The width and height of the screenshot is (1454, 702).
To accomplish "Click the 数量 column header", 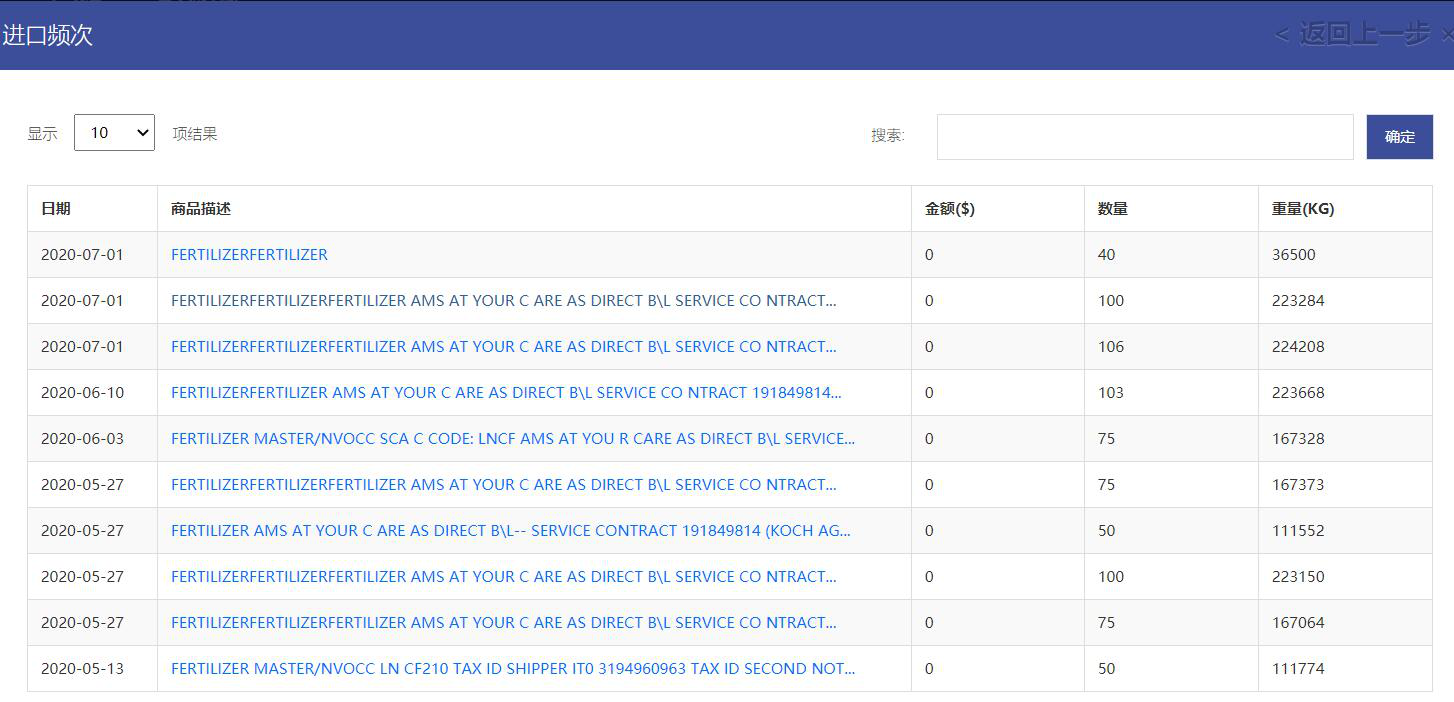I will [1112, 209].
